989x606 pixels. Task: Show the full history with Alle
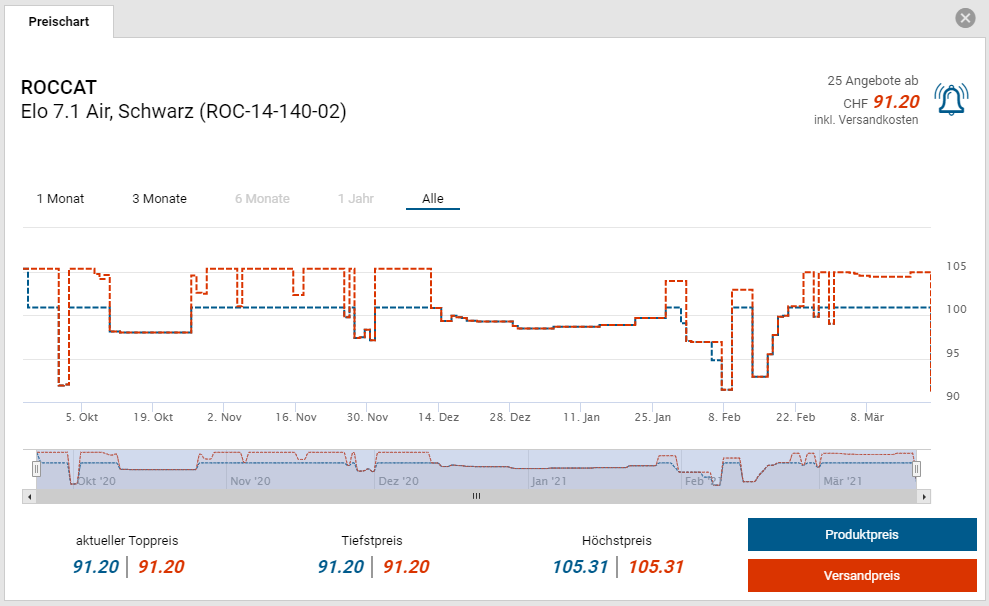pyautogui.click(x=432, y=198)
